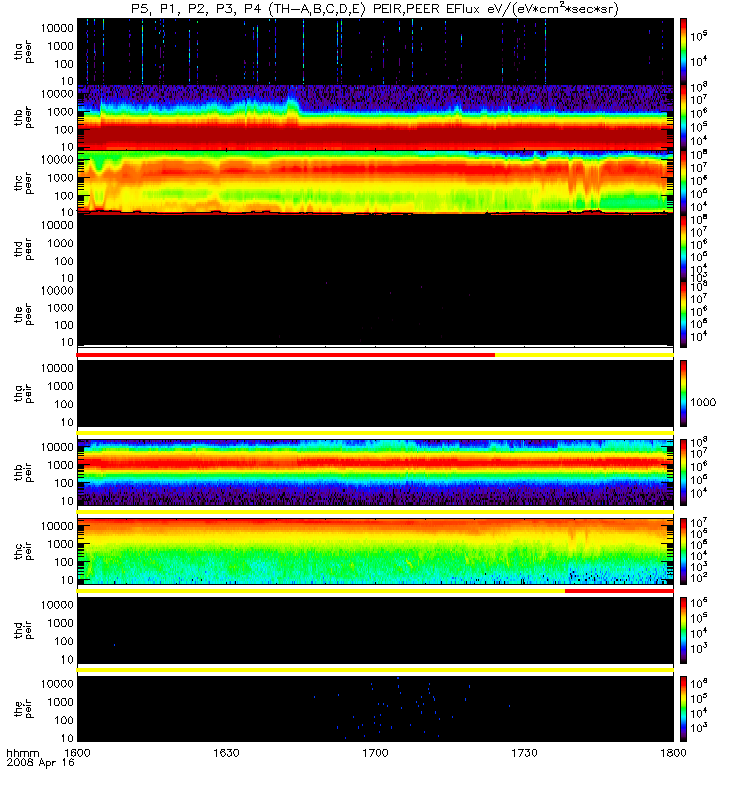Click the color bar beside 'the peer' panel
750x800 pixels.
click(683, 314)
